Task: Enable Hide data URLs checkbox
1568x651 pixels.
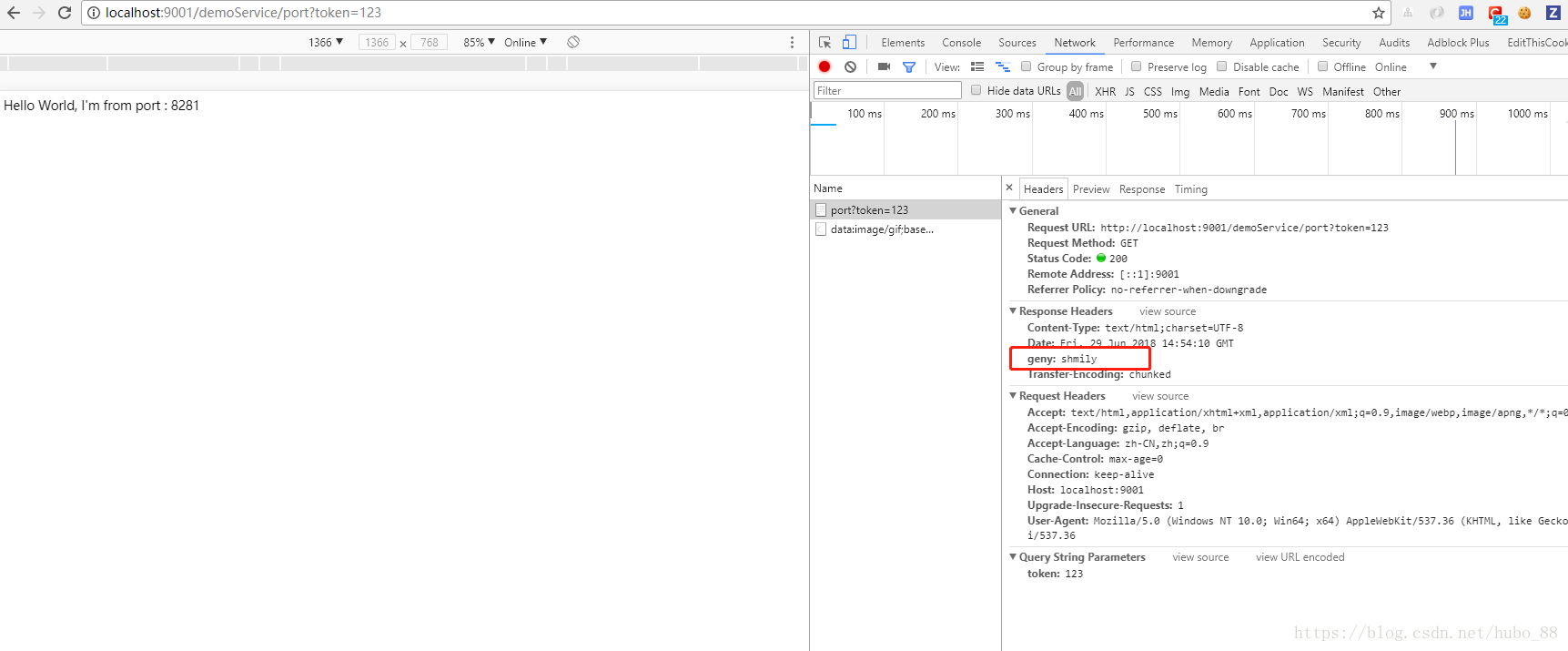Action: pyautogui.click(x=976, y=90)
